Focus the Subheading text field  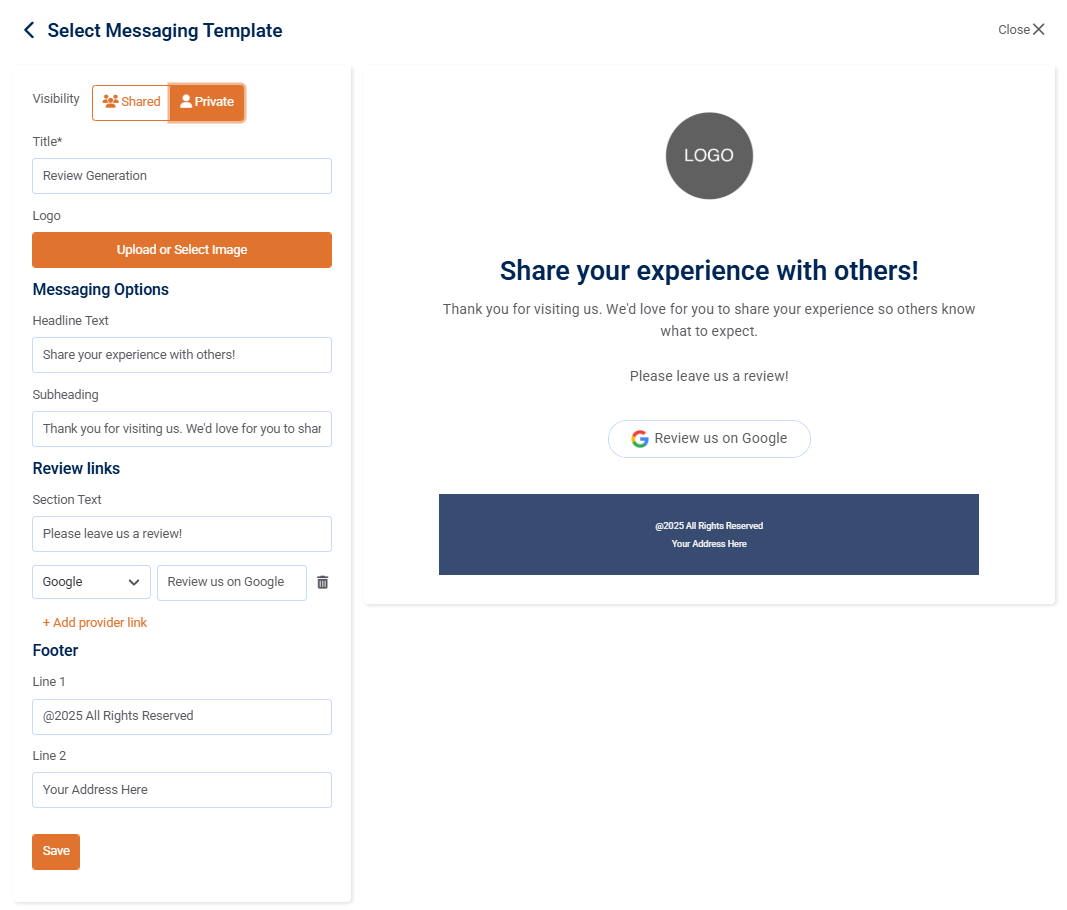pos(182,429)
